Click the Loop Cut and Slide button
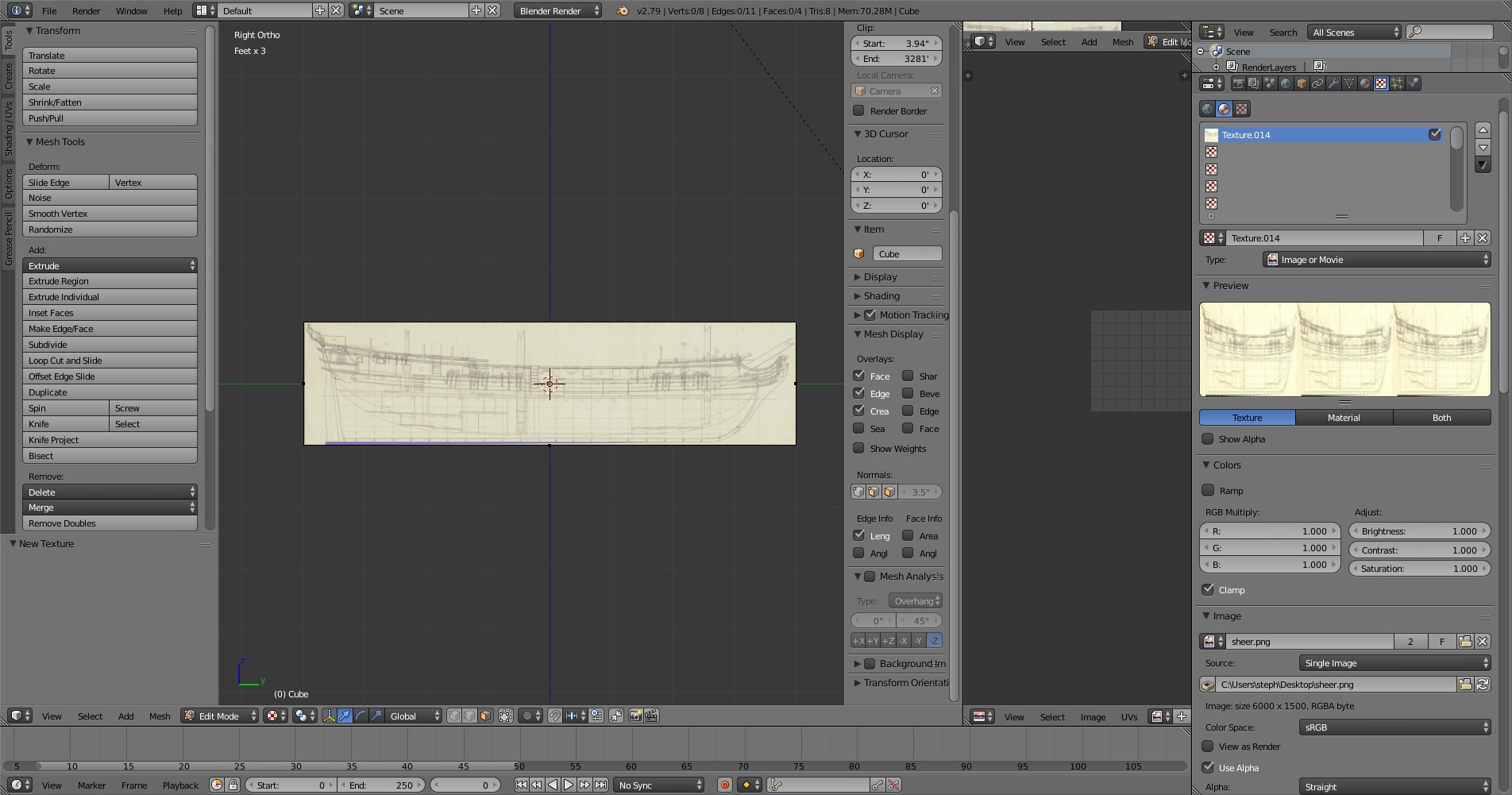The width and height of the screenshot is (1512, 795). pos(110,360)
